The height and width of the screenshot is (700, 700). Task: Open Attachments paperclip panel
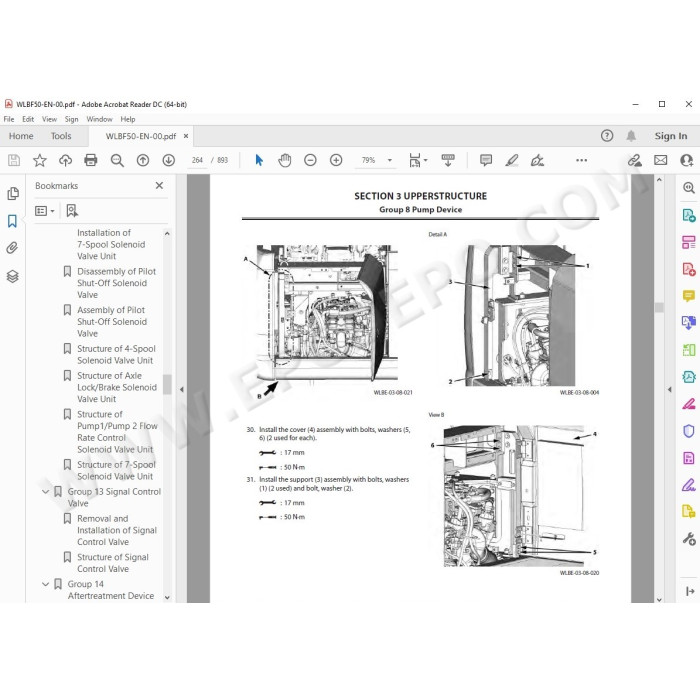[x=12, y=248]
